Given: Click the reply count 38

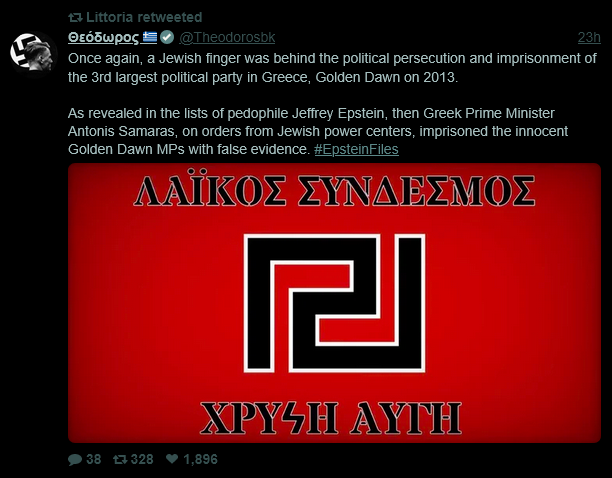Looking at the screenshot, I should (x=94, y=459).
